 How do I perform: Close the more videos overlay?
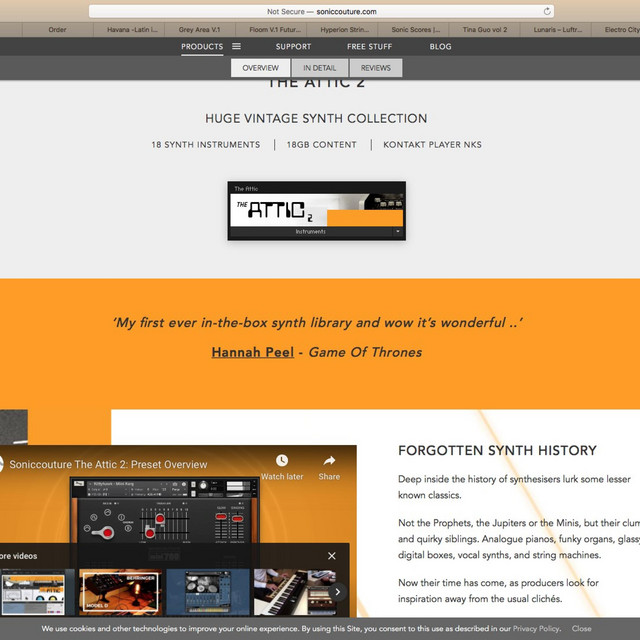click(x=332, y=556)
